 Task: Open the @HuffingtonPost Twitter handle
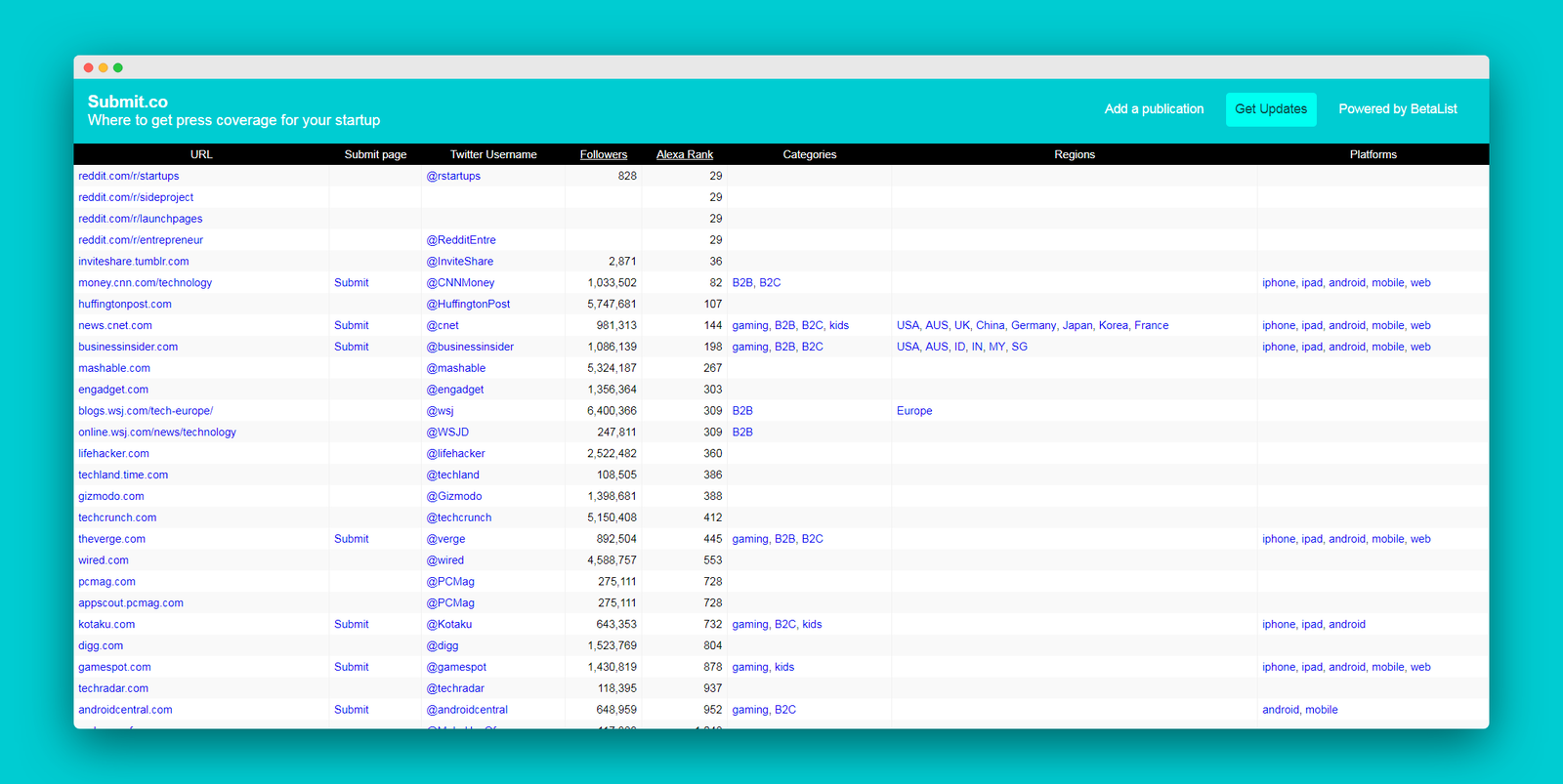[468, 305]
